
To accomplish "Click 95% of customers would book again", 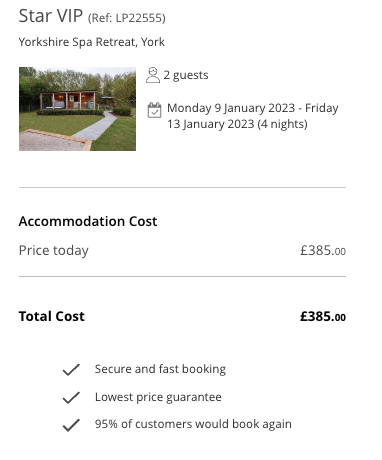I will (x=193, y=424).
